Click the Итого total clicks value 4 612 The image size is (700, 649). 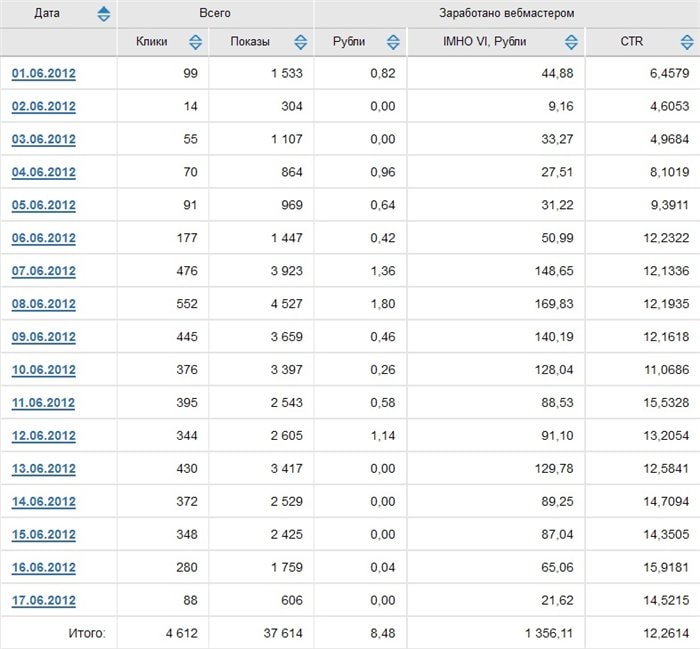click(x=178, y=633)
